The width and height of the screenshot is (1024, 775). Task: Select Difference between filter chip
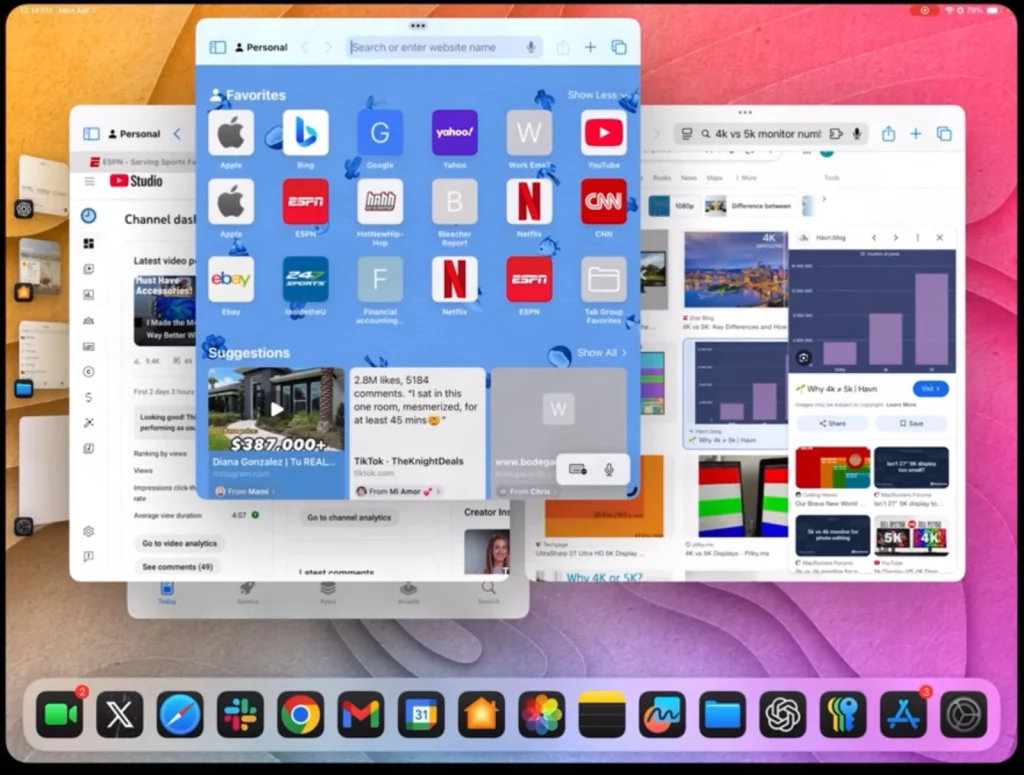tap(750, 206)
